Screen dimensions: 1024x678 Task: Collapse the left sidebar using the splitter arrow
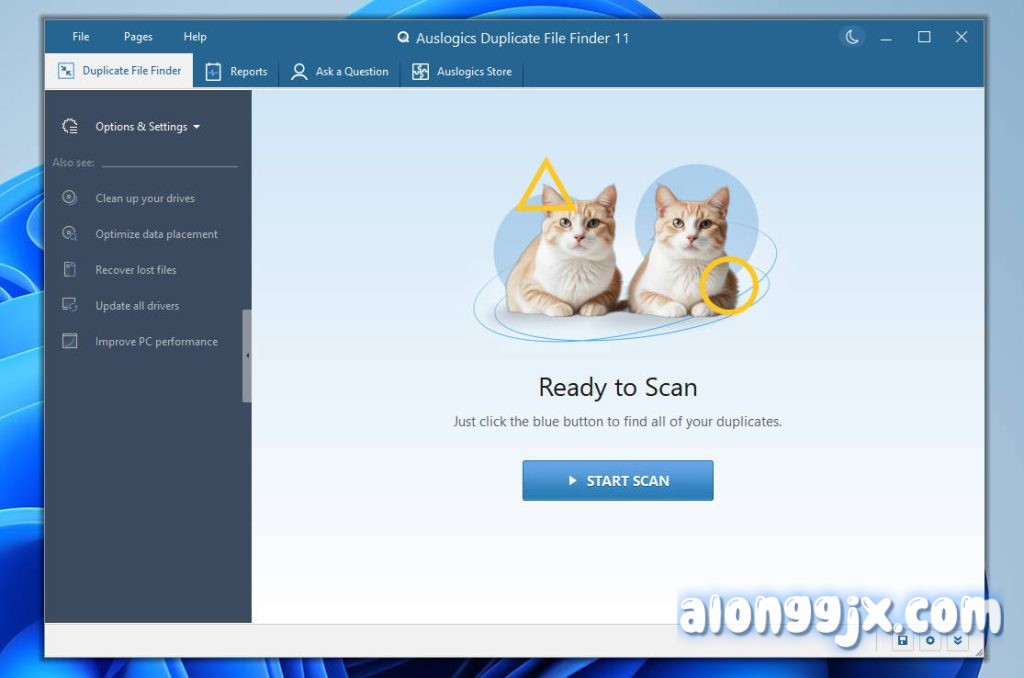(247, 355)
